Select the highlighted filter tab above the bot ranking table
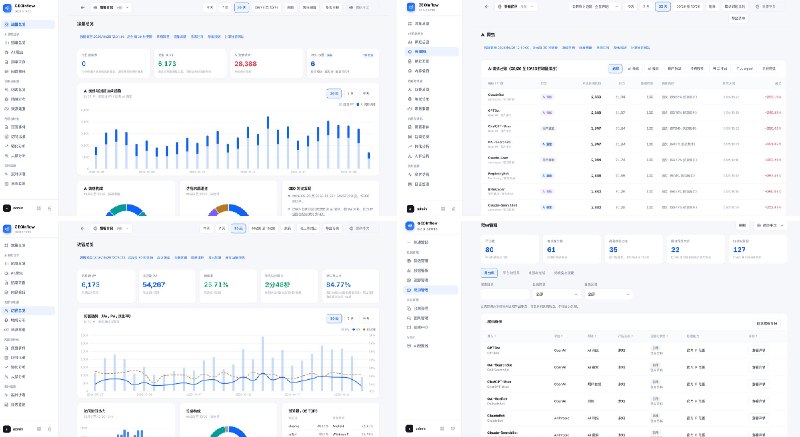Viewport: 800px width, 437px height. [x=615, y=68]
